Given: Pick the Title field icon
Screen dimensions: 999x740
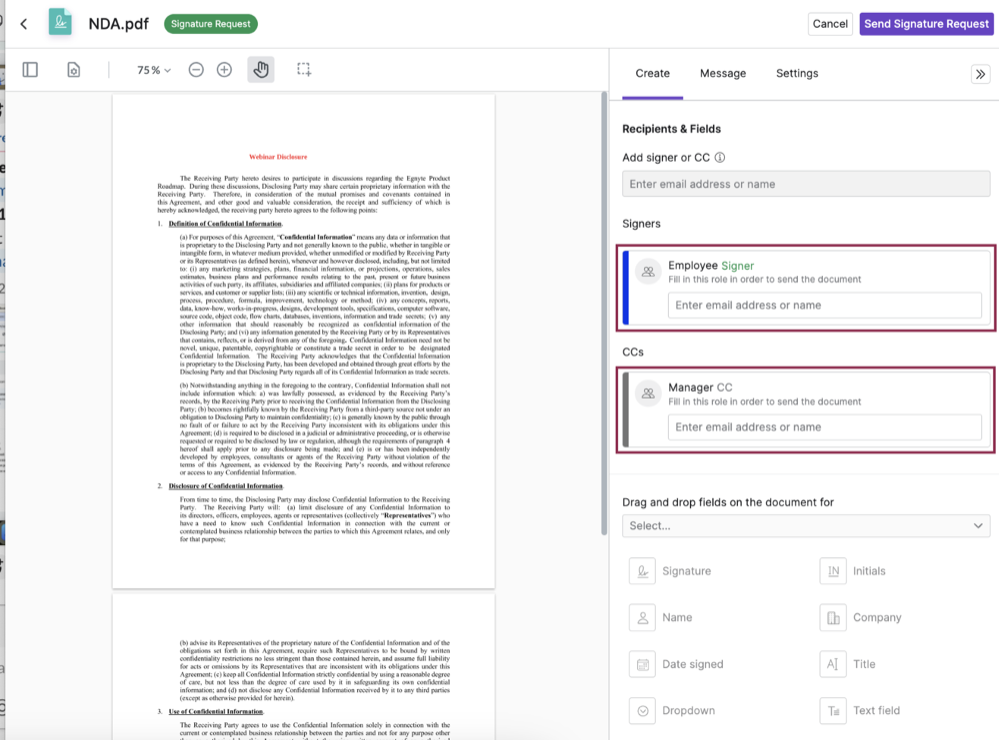Looking at the screenshot, I should pos(833,664).
